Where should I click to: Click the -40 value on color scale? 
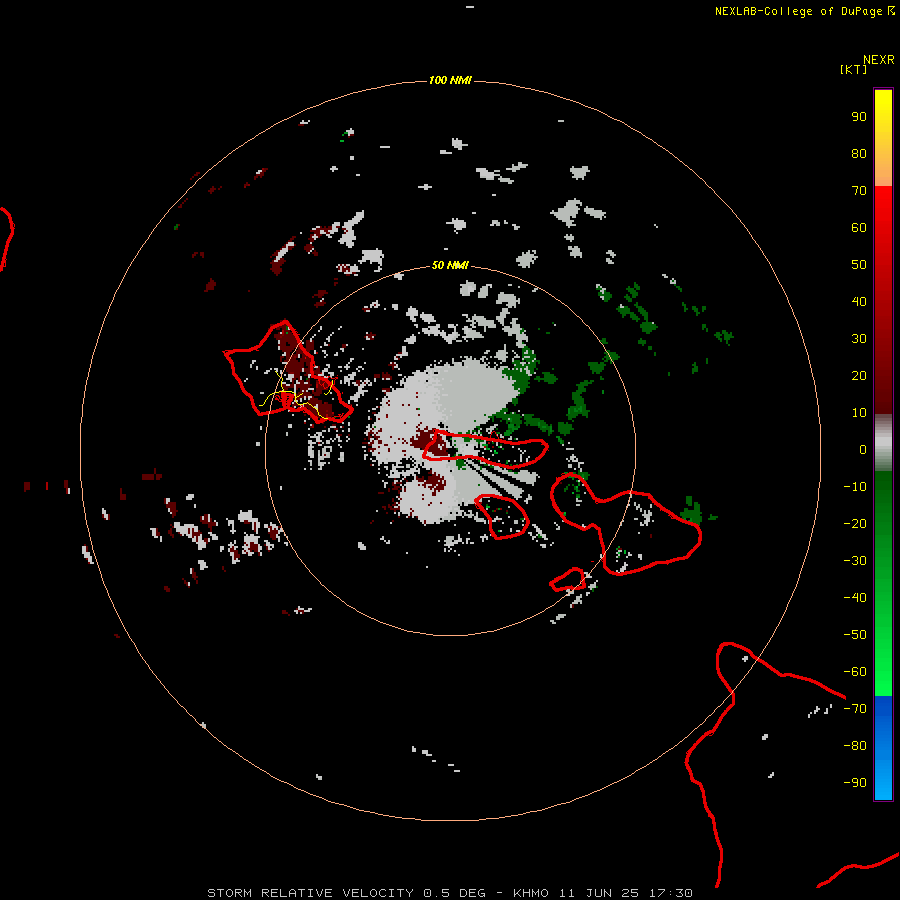click(855, 598)
